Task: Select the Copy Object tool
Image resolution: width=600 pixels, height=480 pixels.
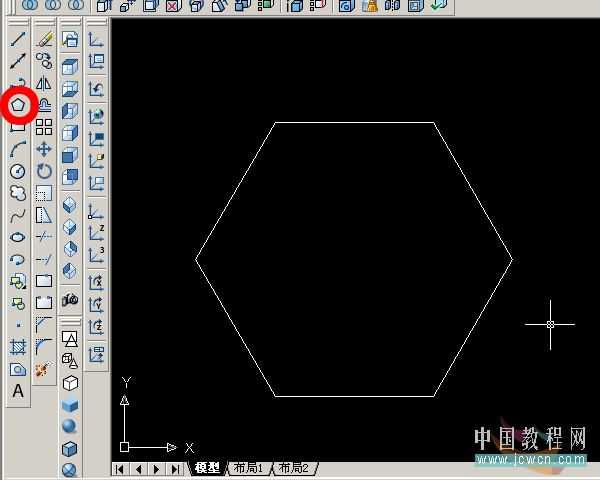Action: pos(44,61)
